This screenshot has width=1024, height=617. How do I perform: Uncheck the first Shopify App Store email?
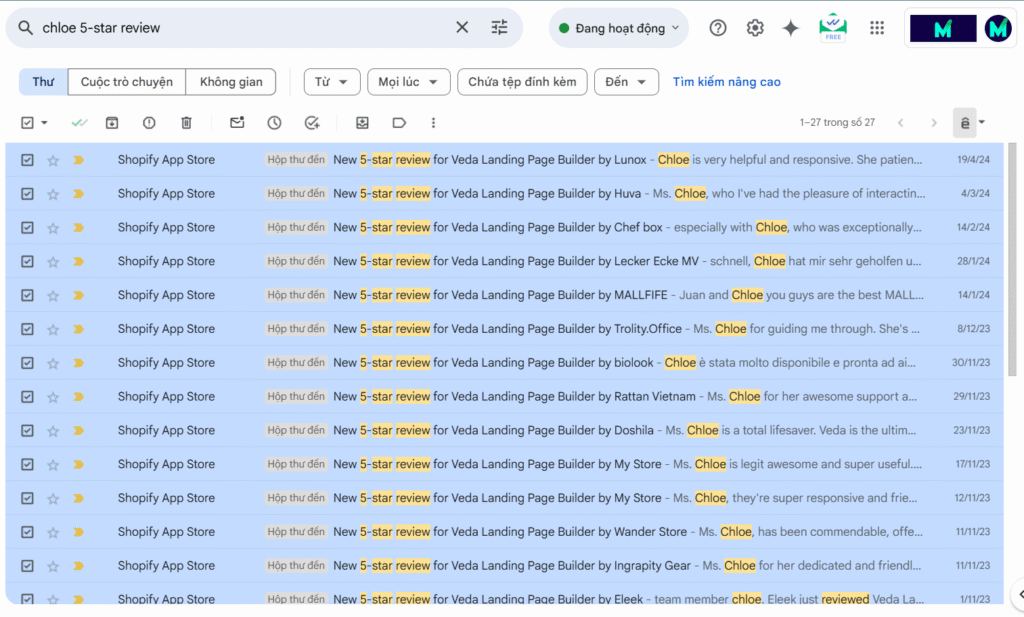[x=25, y=159]
